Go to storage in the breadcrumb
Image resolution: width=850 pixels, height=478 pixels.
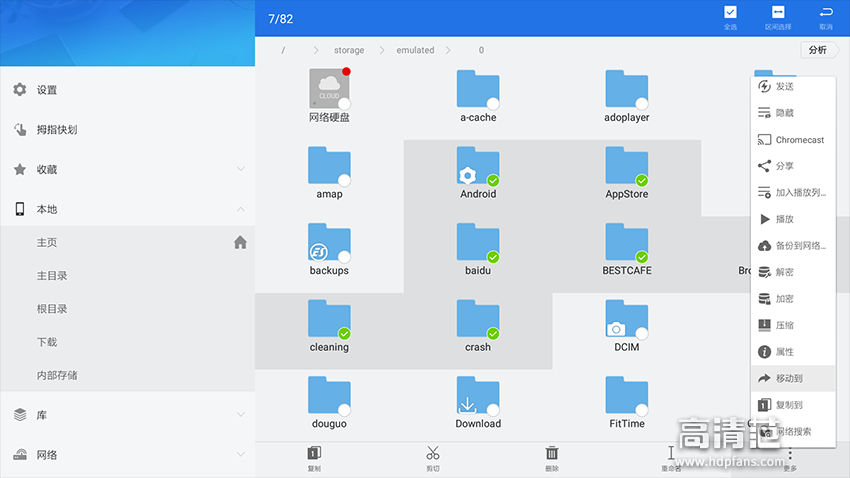349,50
